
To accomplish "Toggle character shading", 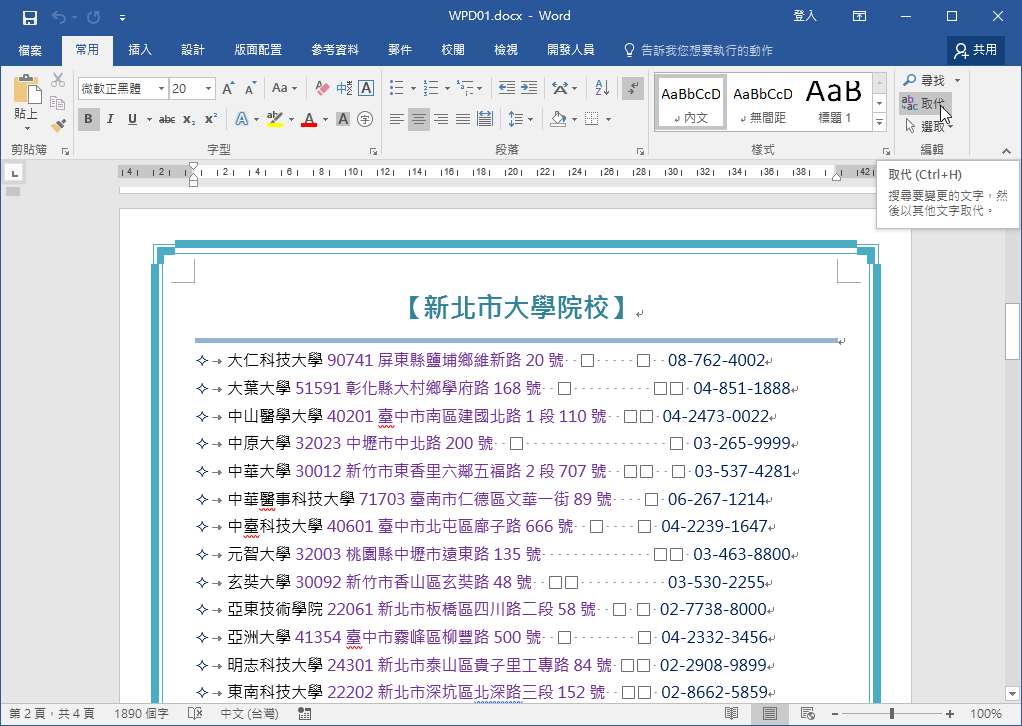I will pos(343,119).
